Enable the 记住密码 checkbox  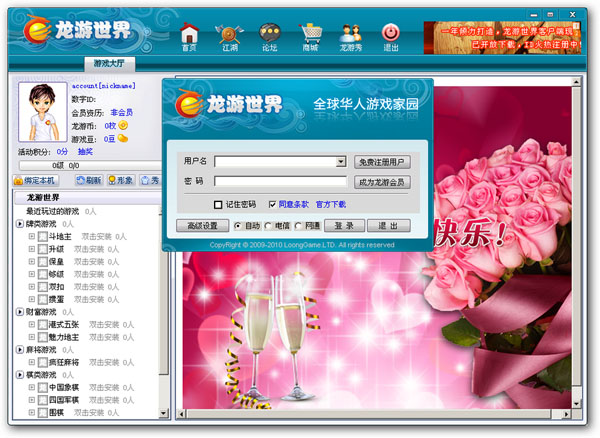tap(218, 205)
